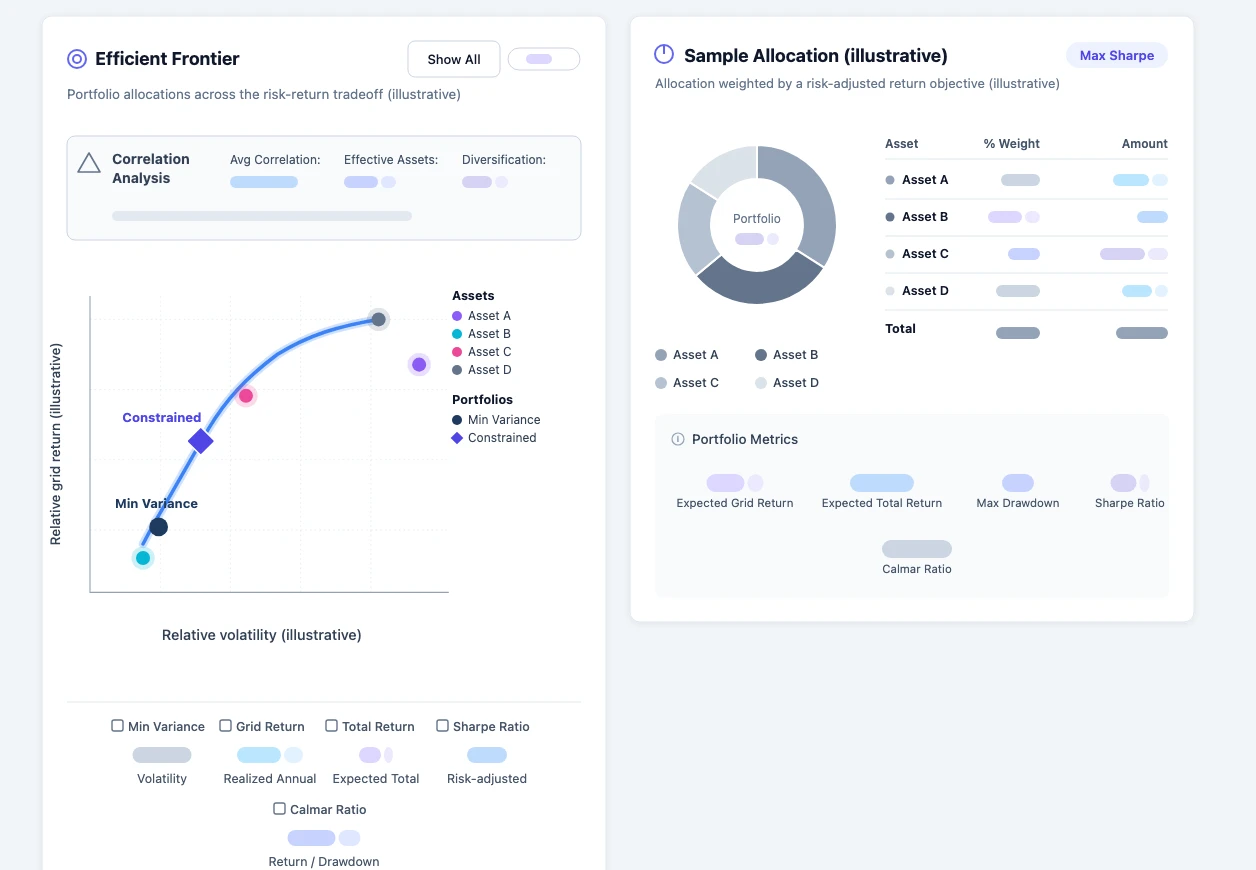The width and height of the screenshot is (1256, 870).
Task: Click the % Weight column header
Action: [x=1011, y=144]
